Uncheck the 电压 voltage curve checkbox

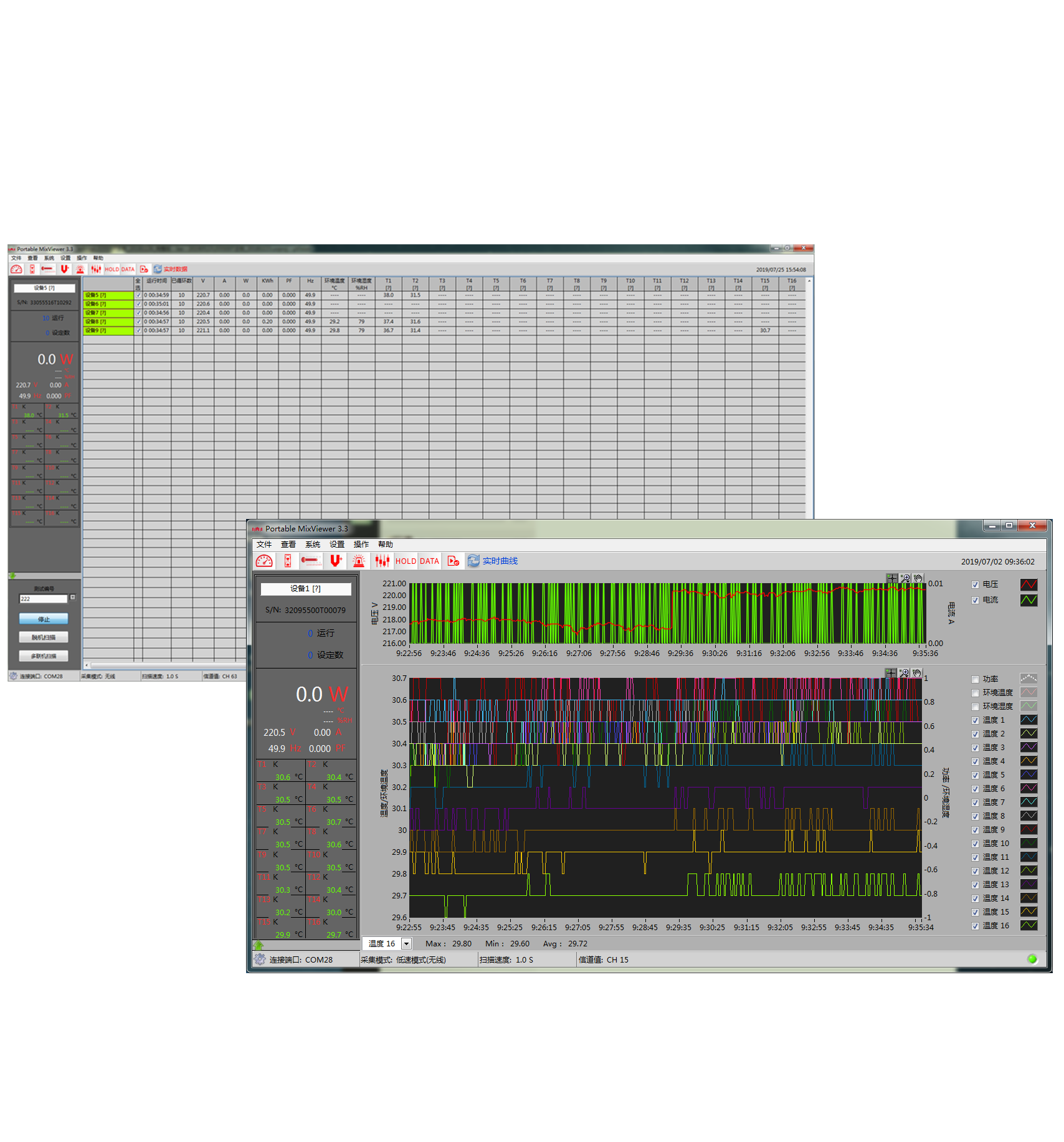975,585
